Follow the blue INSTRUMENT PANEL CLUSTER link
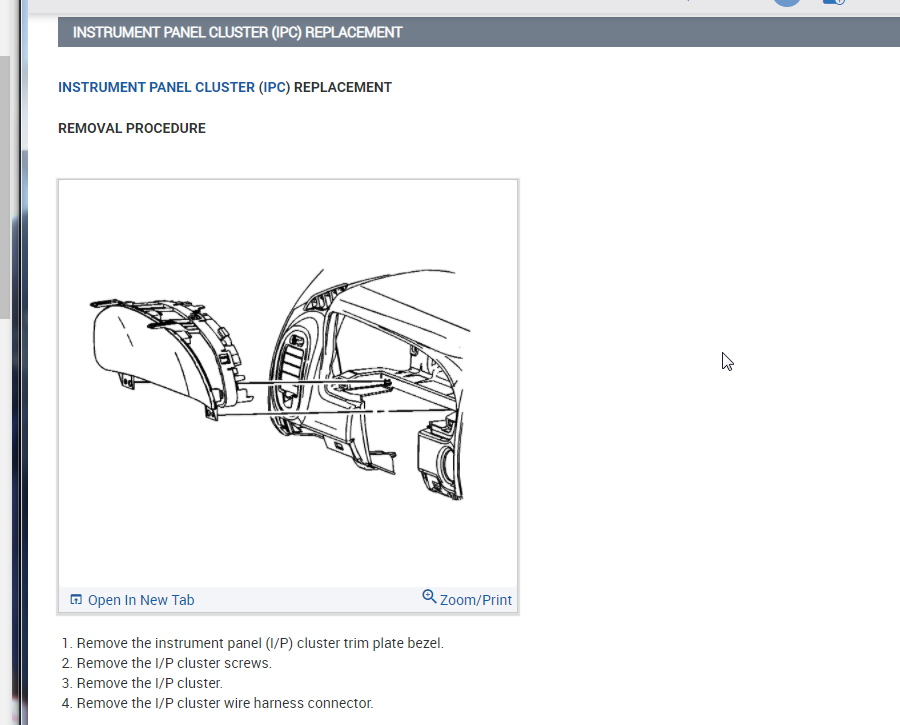 156,87
